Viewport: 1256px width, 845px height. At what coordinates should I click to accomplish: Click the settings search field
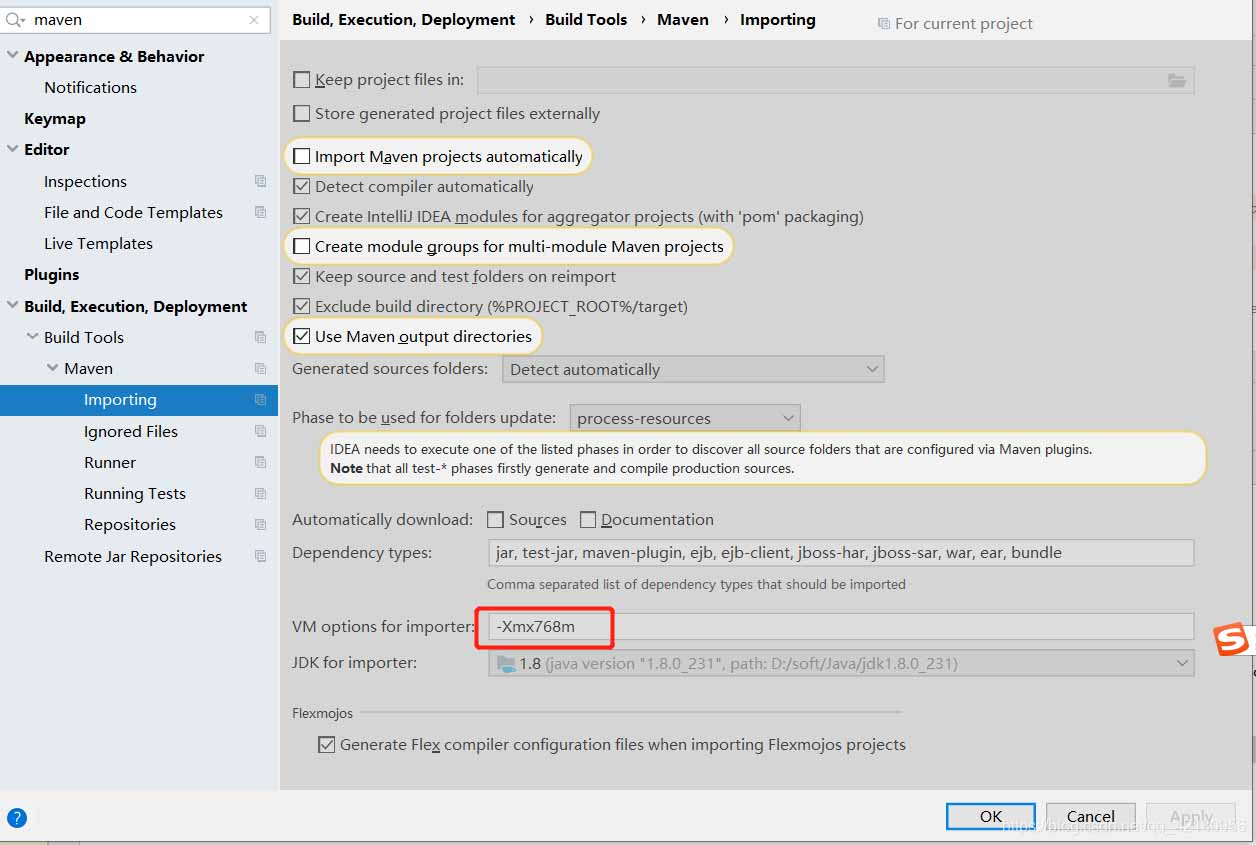pyautogui.click(x=136, y=20)
